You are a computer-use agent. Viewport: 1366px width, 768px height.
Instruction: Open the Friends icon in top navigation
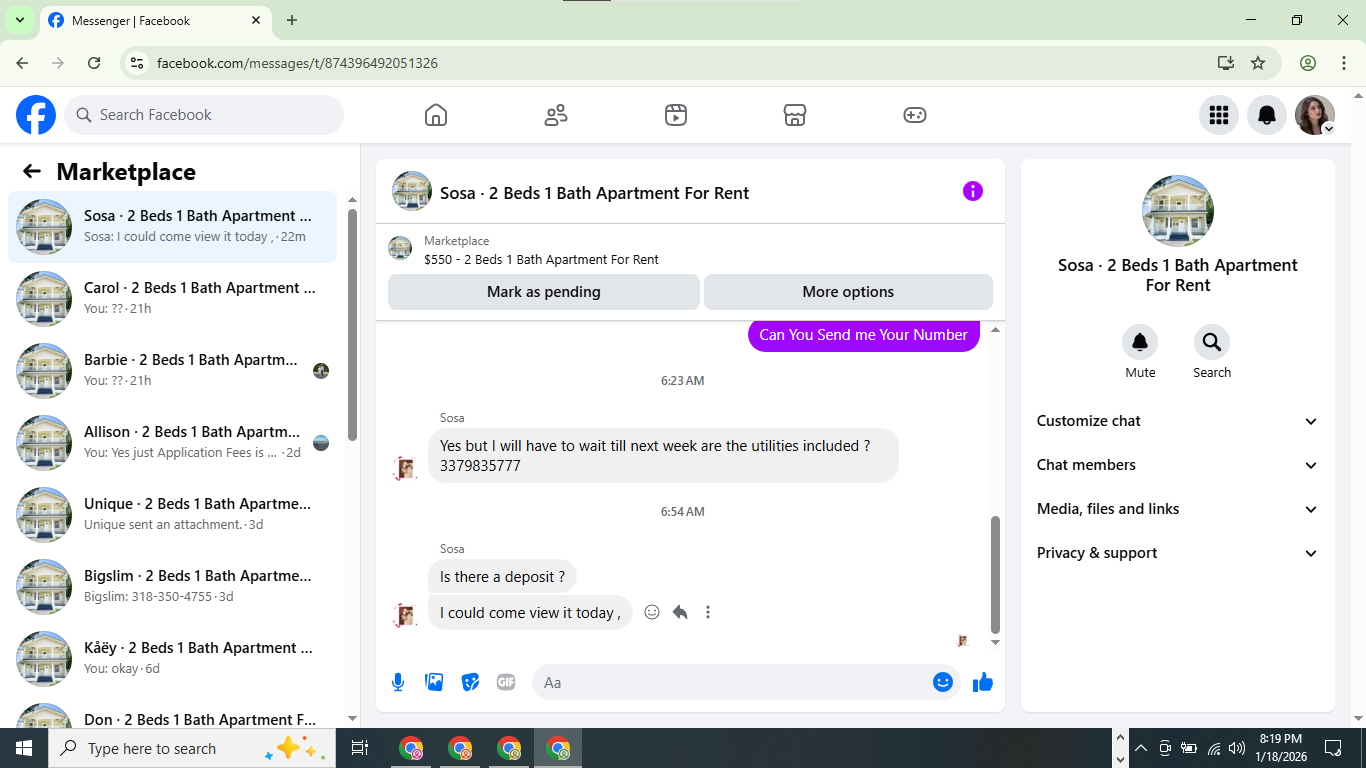[x=556, y=115]
